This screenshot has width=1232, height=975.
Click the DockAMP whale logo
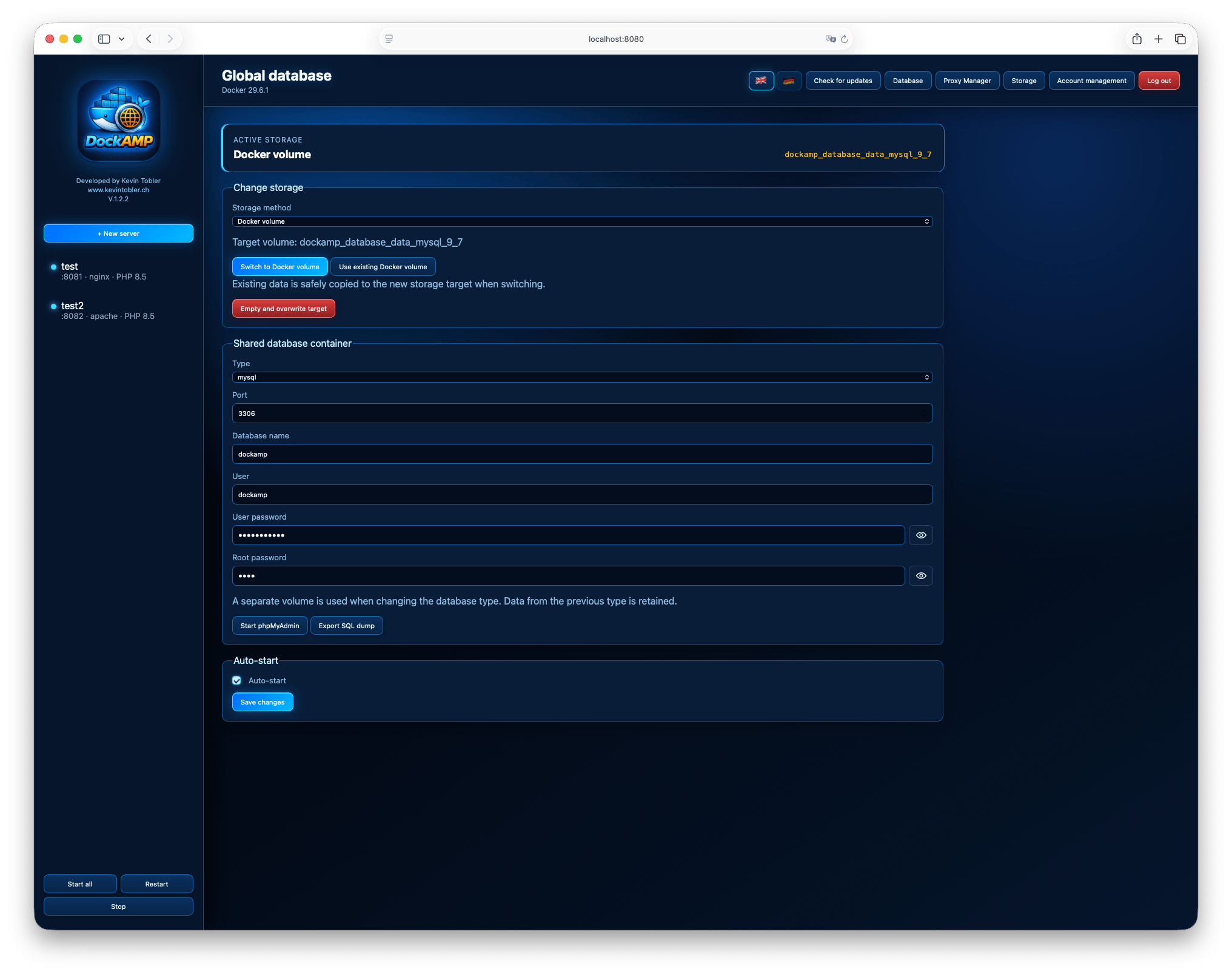[119, 121]
